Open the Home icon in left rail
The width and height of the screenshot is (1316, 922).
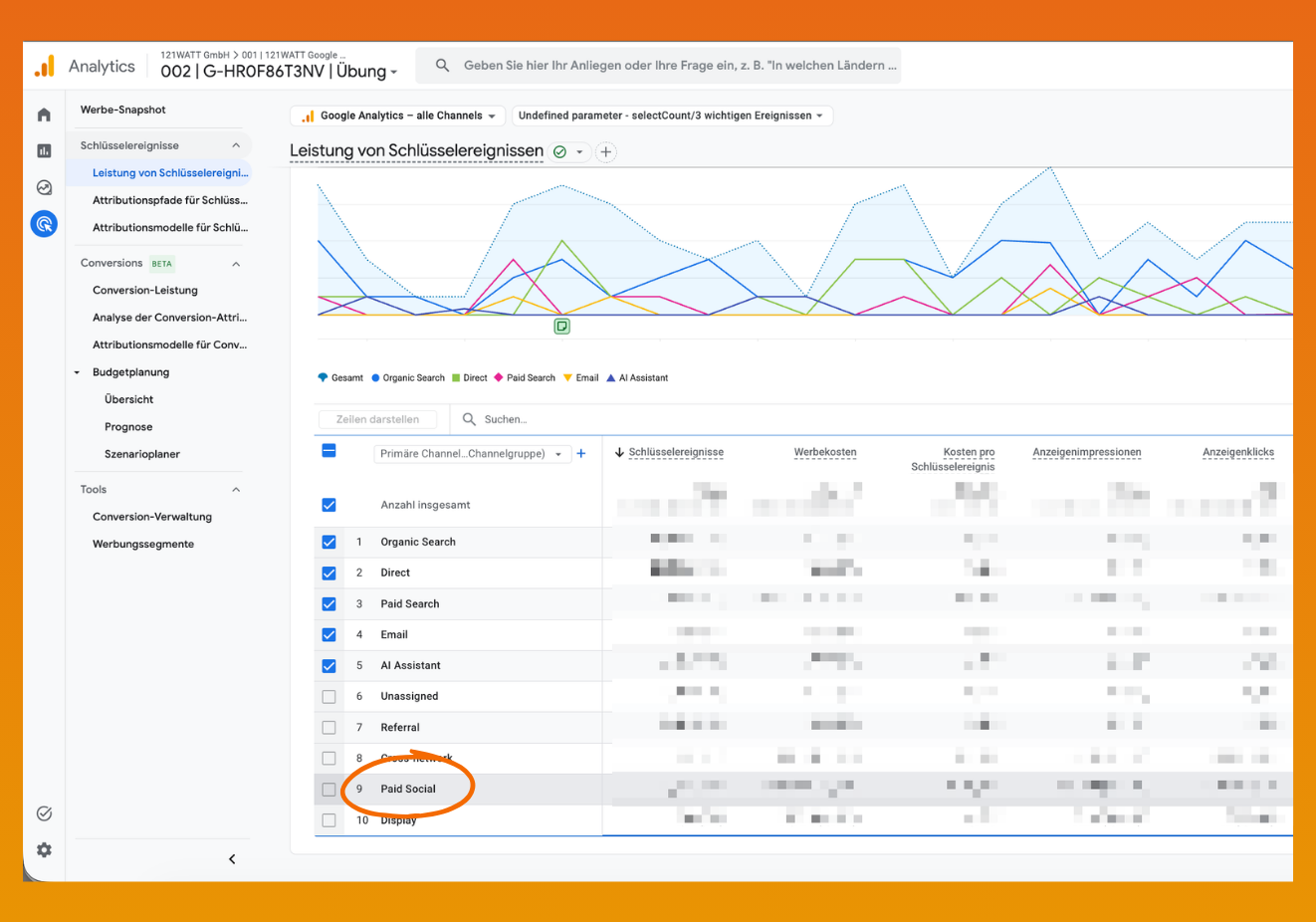point(44,115)
